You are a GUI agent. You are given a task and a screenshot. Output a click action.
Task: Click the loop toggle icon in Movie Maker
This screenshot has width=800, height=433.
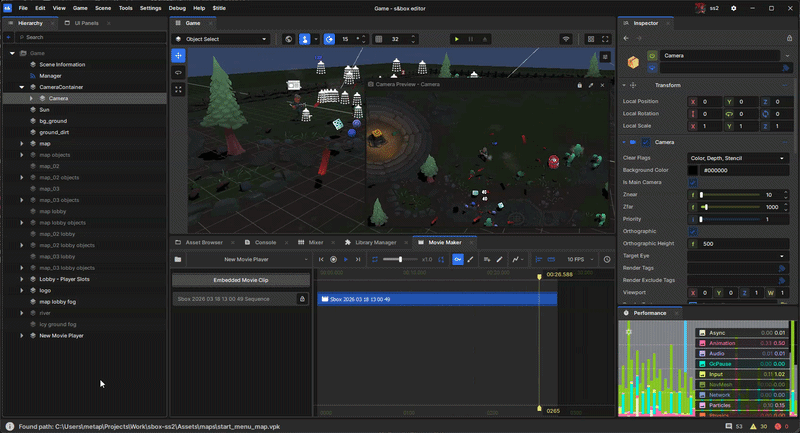pyautogui.click(x=375, y=259)
